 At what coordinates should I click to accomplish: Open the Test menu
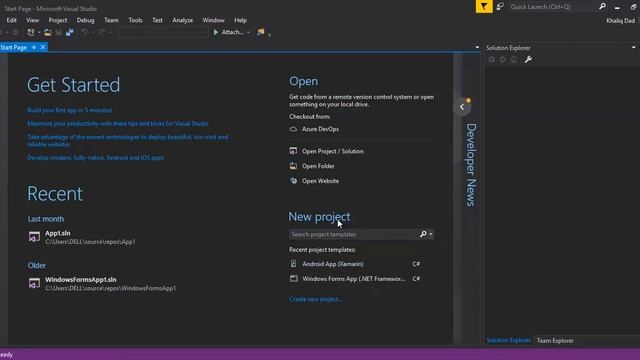coord(157,20)
